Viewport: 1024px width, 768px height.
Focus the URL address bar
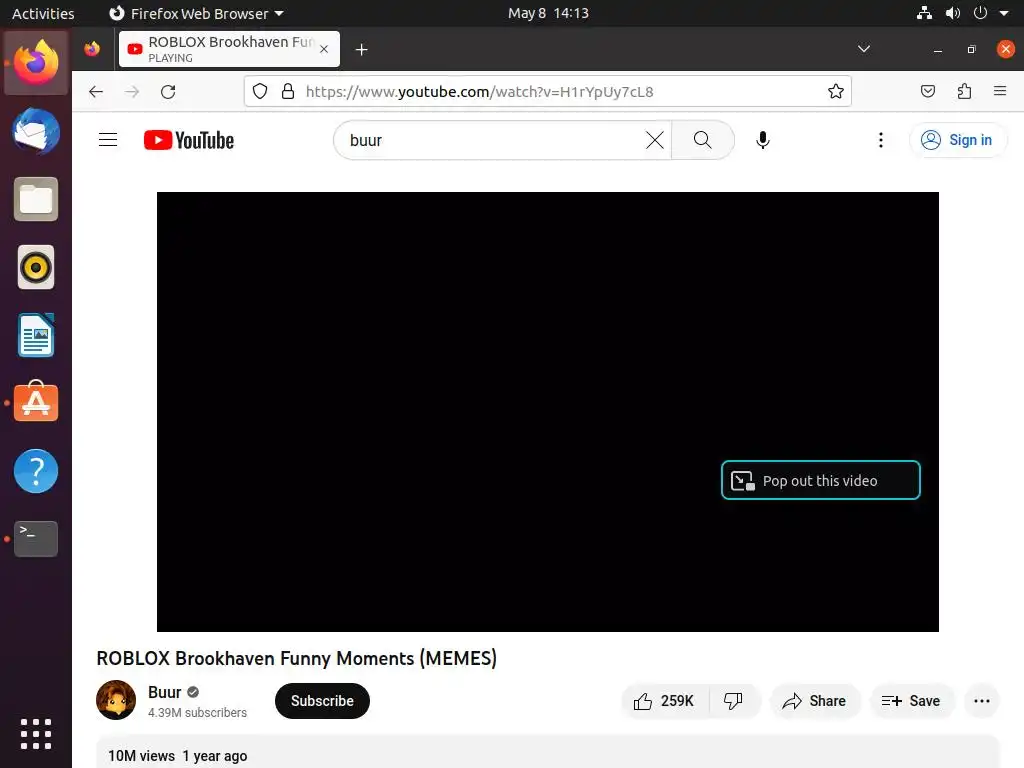click(x=549, y=91)
